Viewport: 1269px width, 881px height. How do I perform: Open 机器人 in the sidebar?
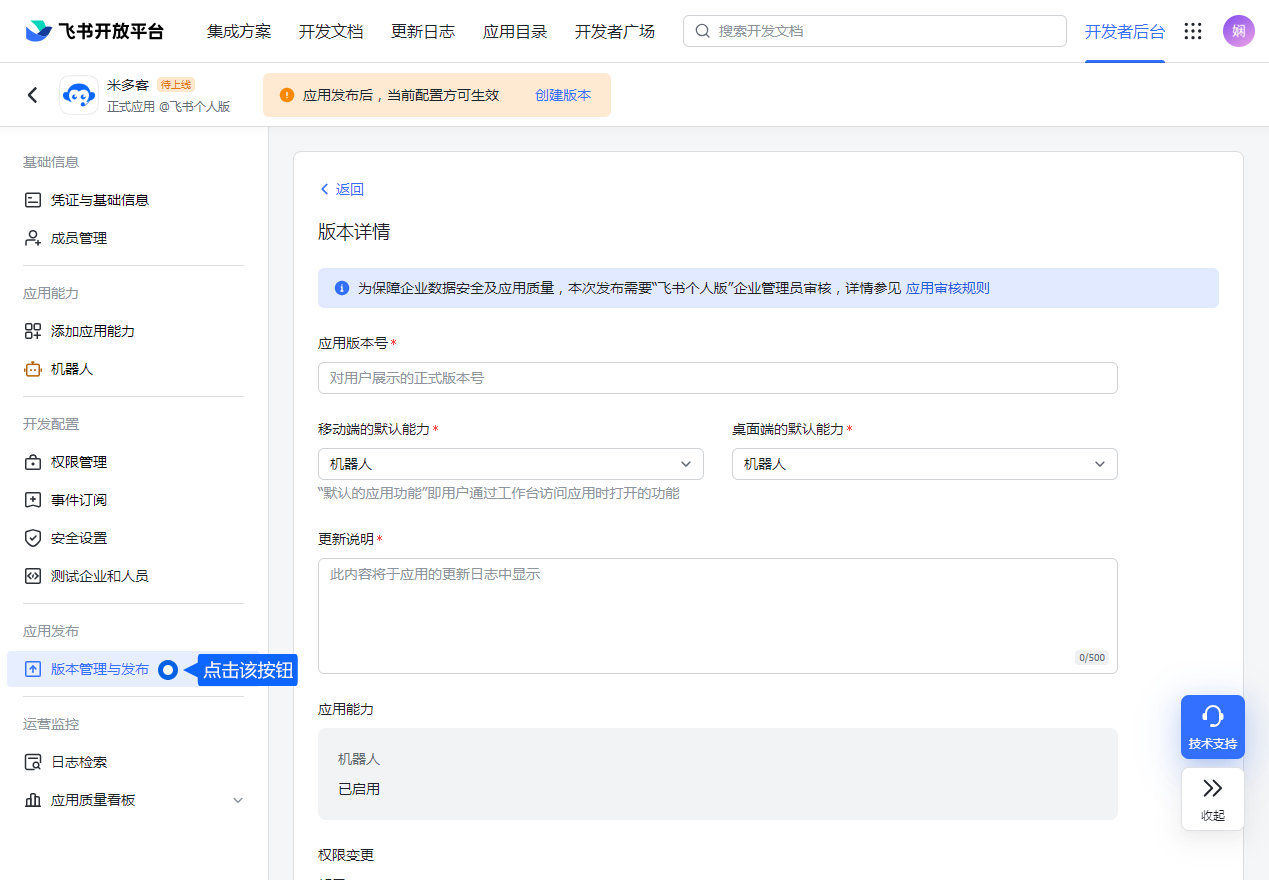click(72, 369)
